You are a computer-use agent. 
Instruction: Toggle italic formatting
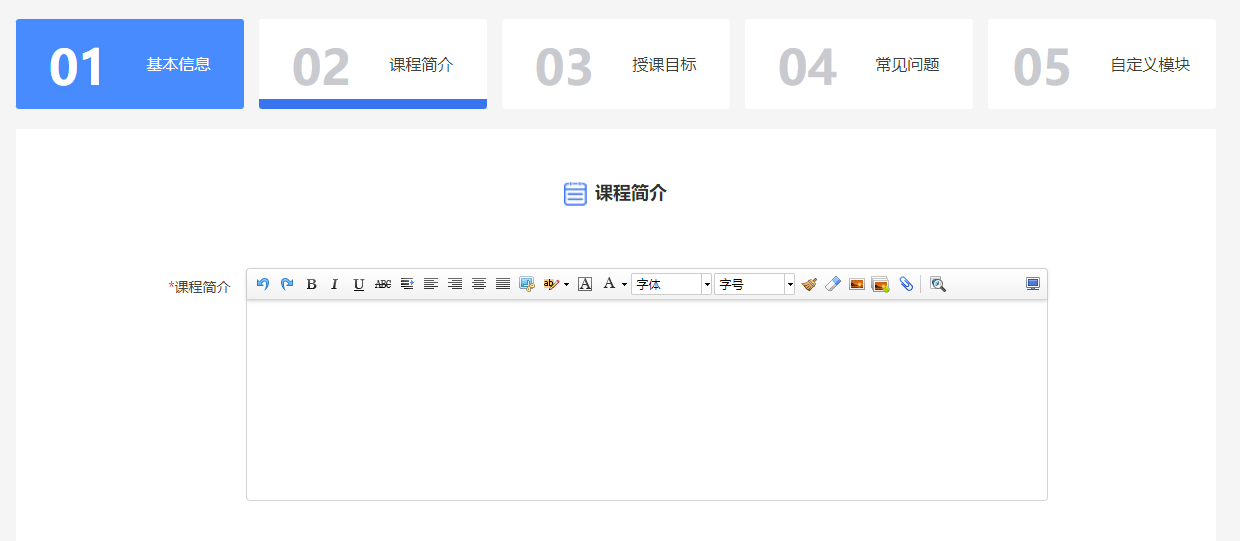(x=335, y=284)
